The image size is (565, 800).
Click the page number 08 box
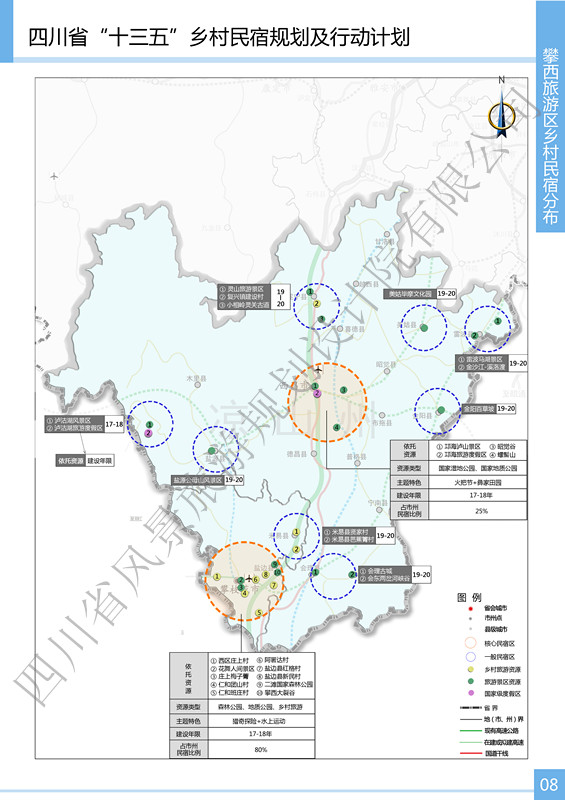coord(549,783)
